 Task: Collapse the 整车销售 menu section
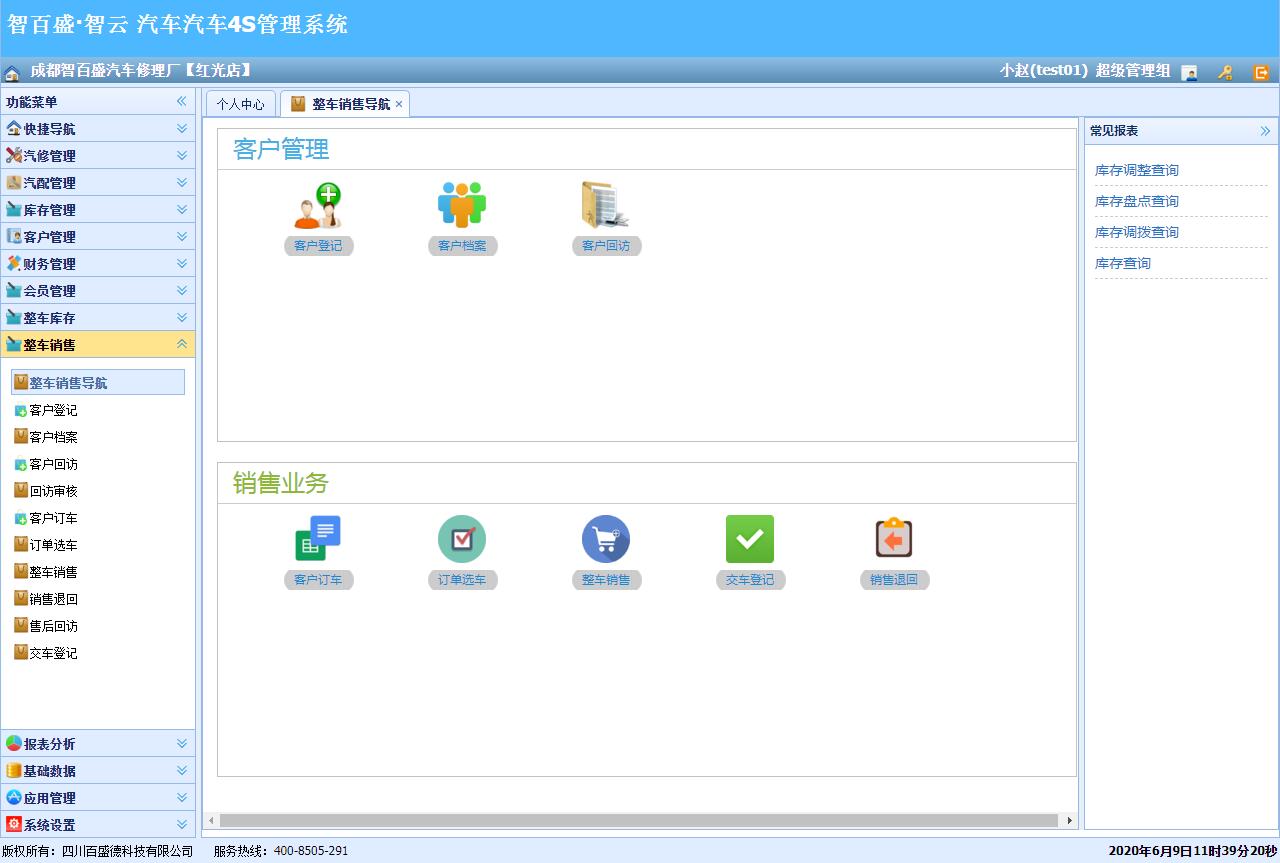coord(182,344)
